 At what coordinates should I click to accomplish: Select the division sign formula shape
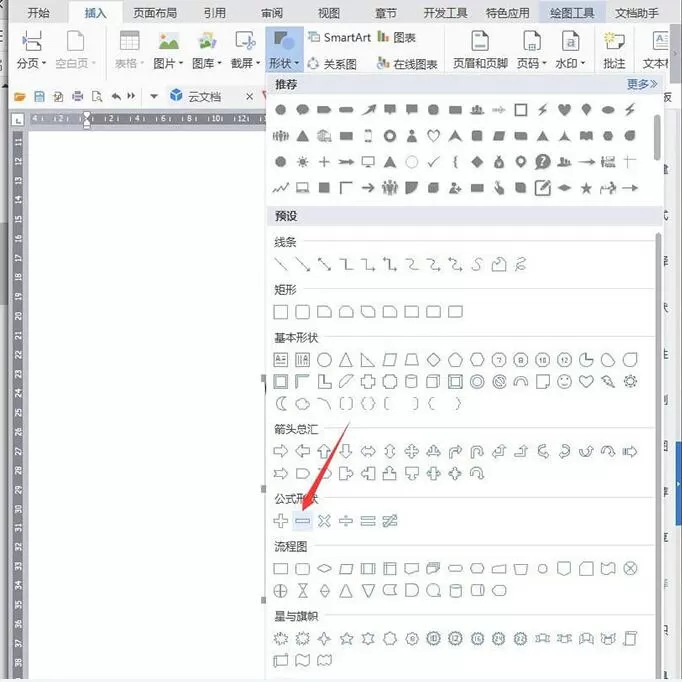(346, 520)
